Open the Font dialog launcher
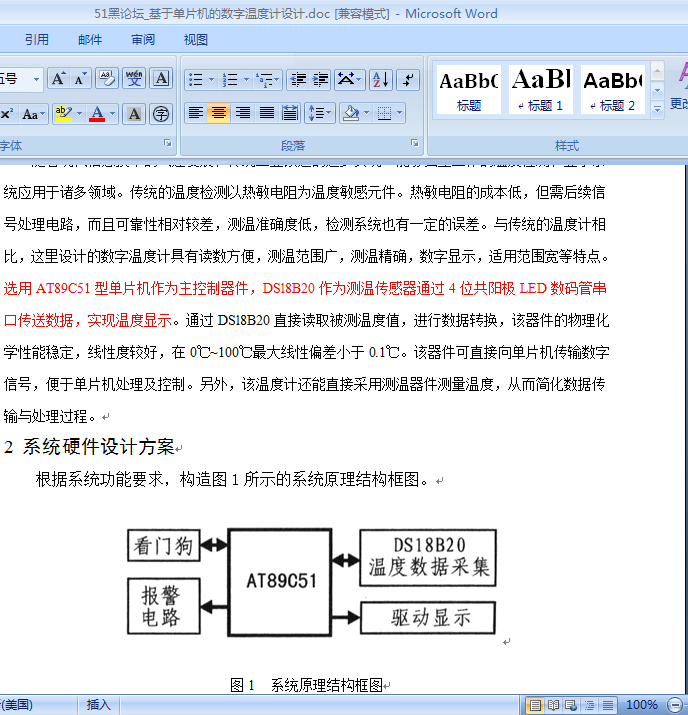The image size is (688, 715). (x=168, y=143)
